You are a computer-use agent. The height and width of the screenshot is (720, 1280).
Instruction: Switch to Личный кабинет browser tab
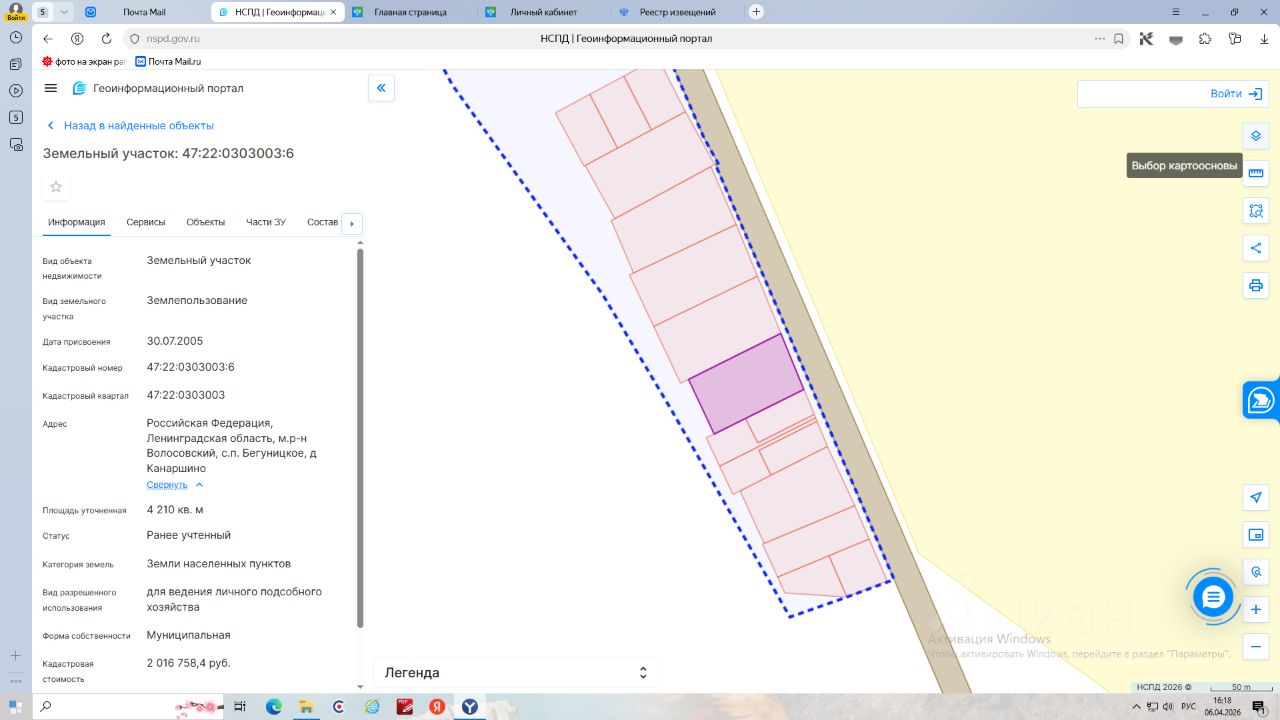tap(543, 12)
